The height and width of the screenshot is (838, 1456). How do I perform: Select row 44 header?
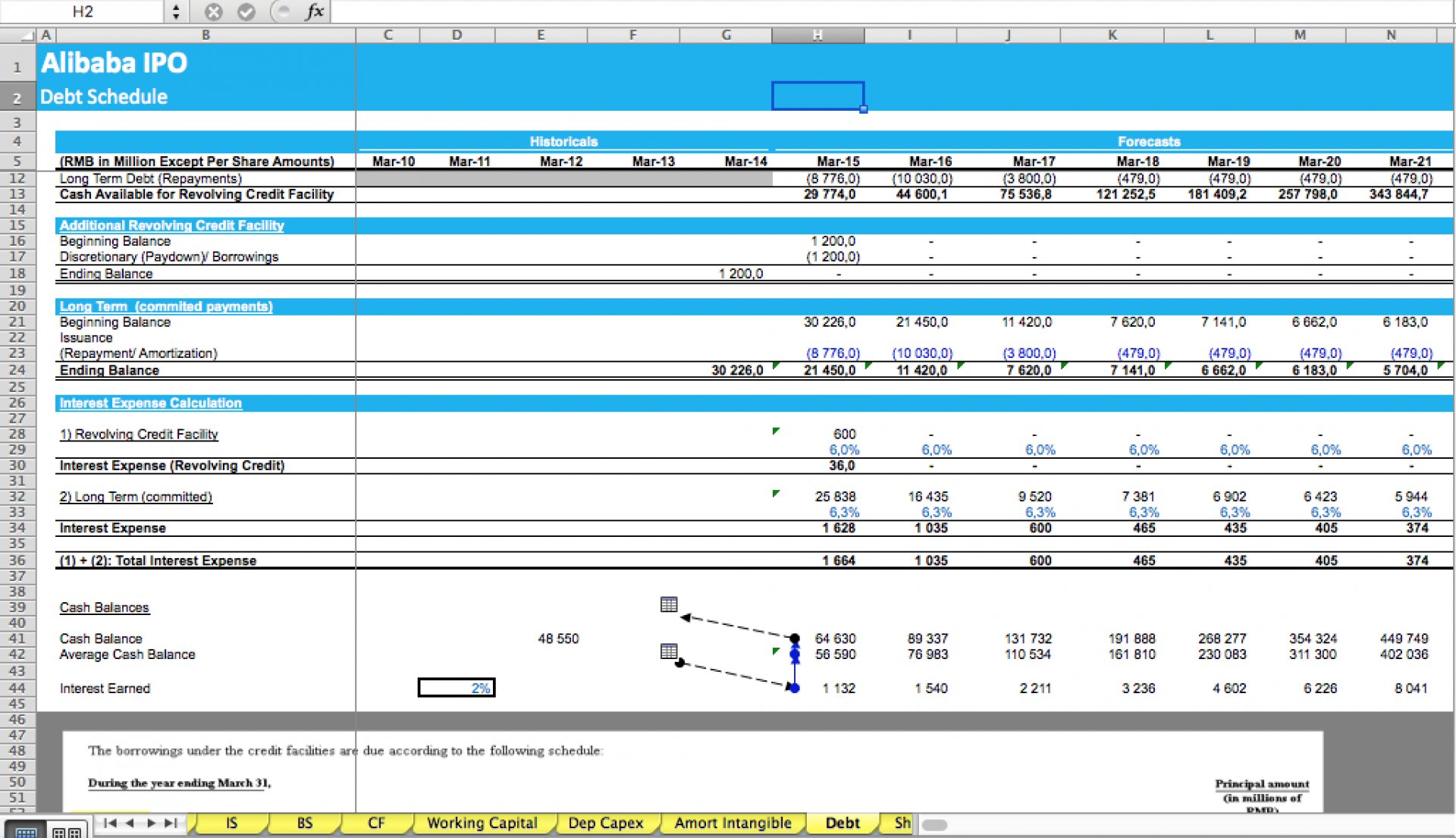[17, 688]
